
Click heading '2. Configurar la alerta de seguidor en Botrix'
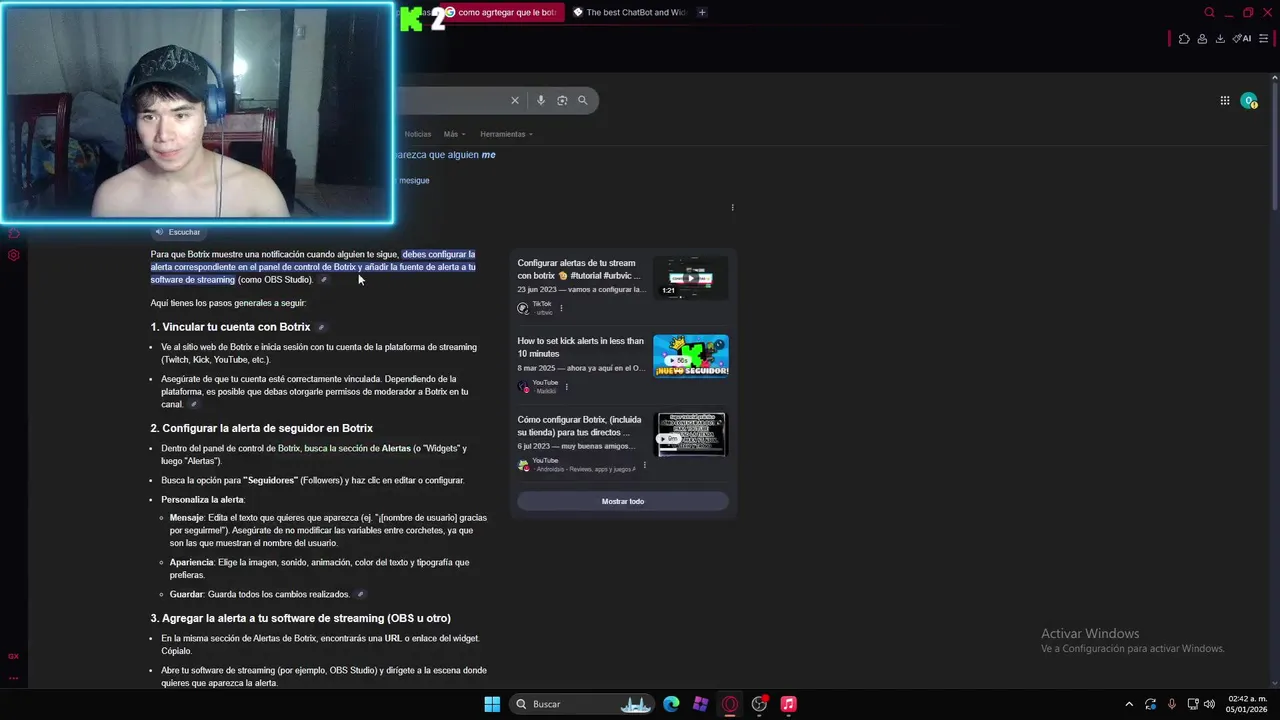[262, 428]
